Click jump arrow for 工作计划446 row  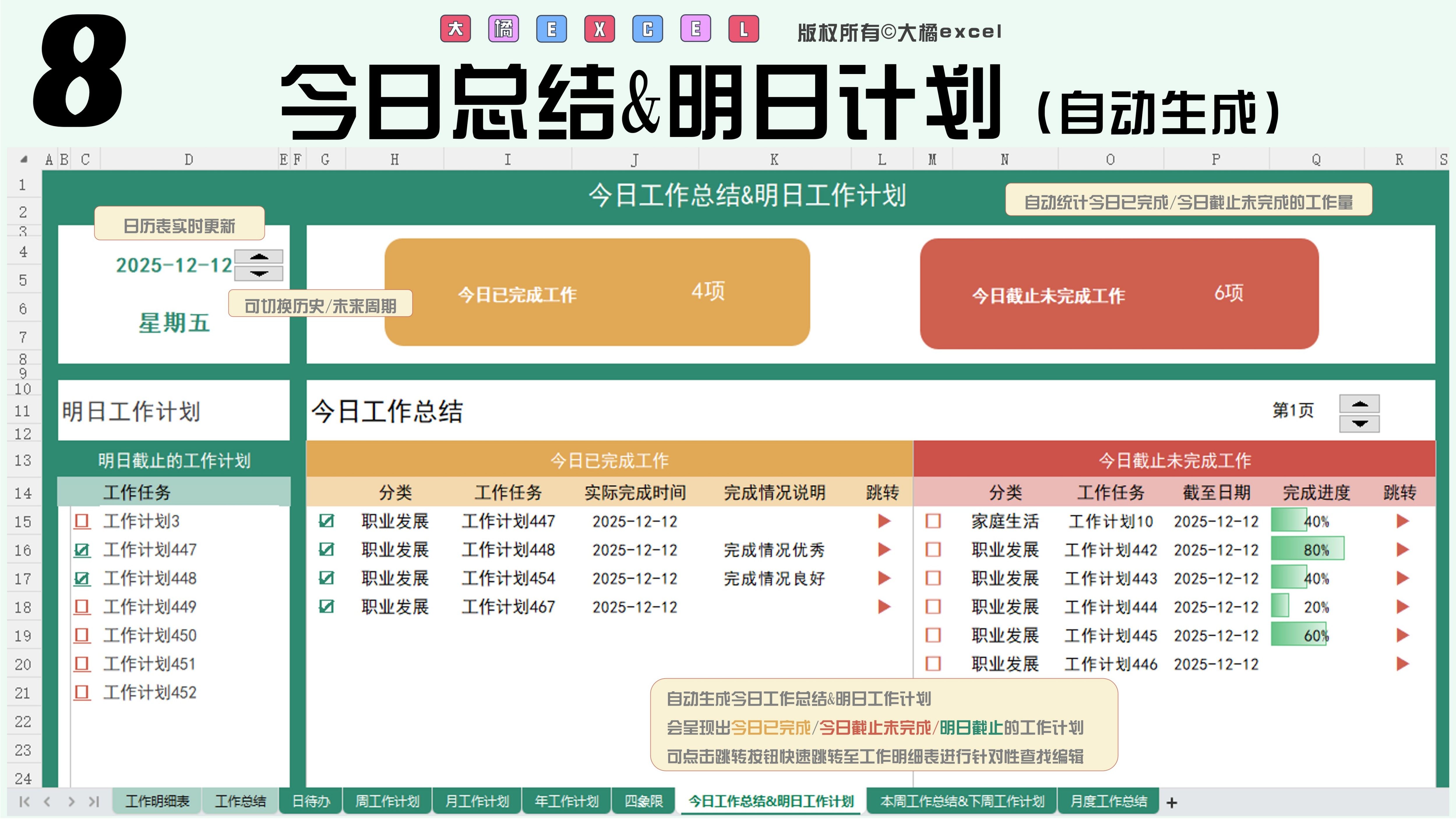tap(1402, 664)
